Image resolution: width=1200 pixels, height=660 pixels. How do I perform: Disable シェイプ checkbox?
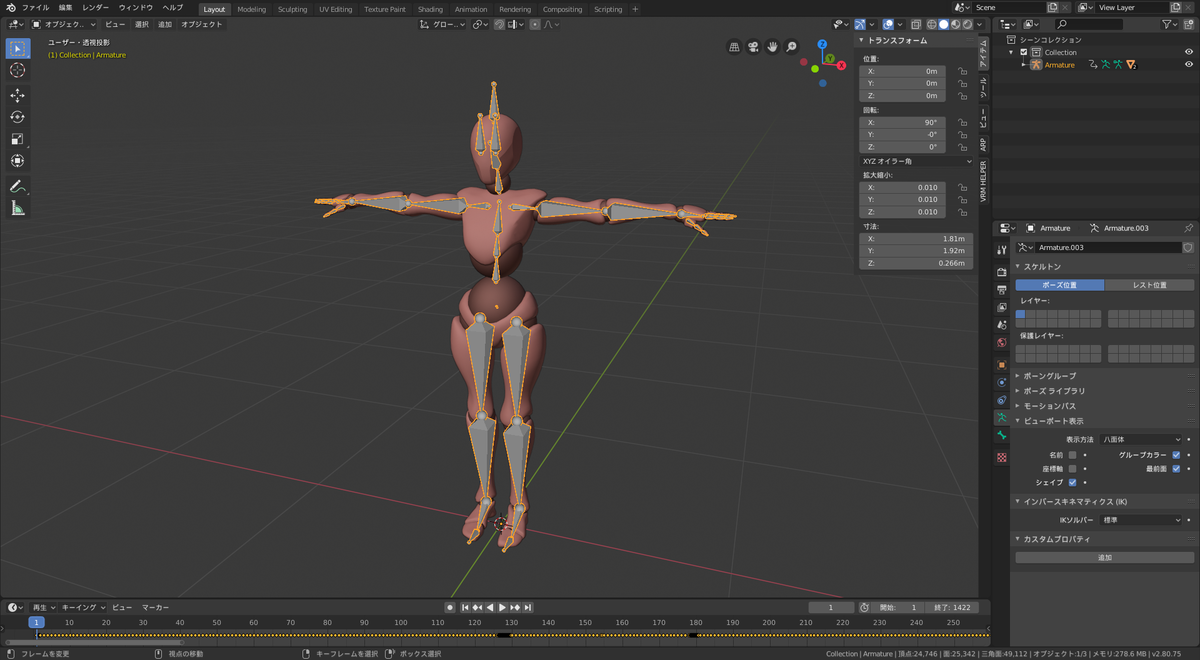(1072, 482)
